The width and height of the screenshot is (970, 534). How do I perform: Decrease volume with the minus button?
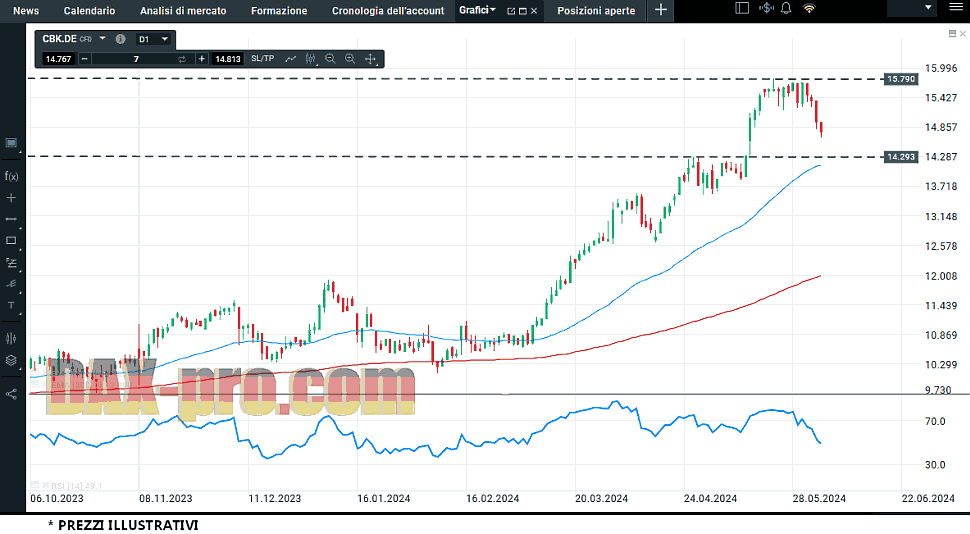pos(85,59)
